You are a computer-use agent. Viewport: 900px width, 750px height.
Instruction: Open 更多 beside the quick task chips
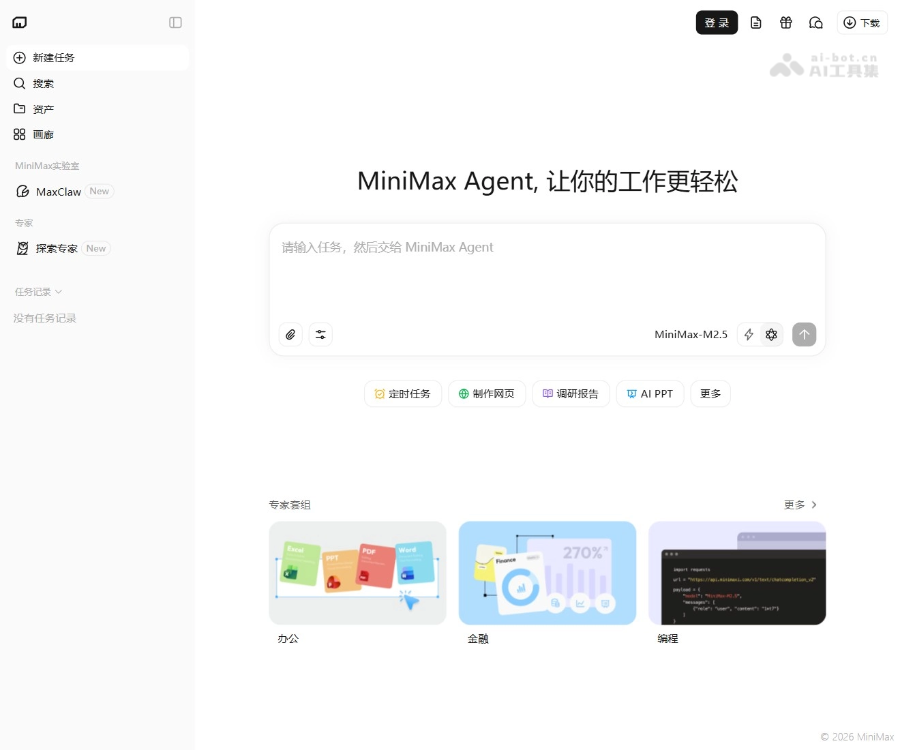pos(710,393)
